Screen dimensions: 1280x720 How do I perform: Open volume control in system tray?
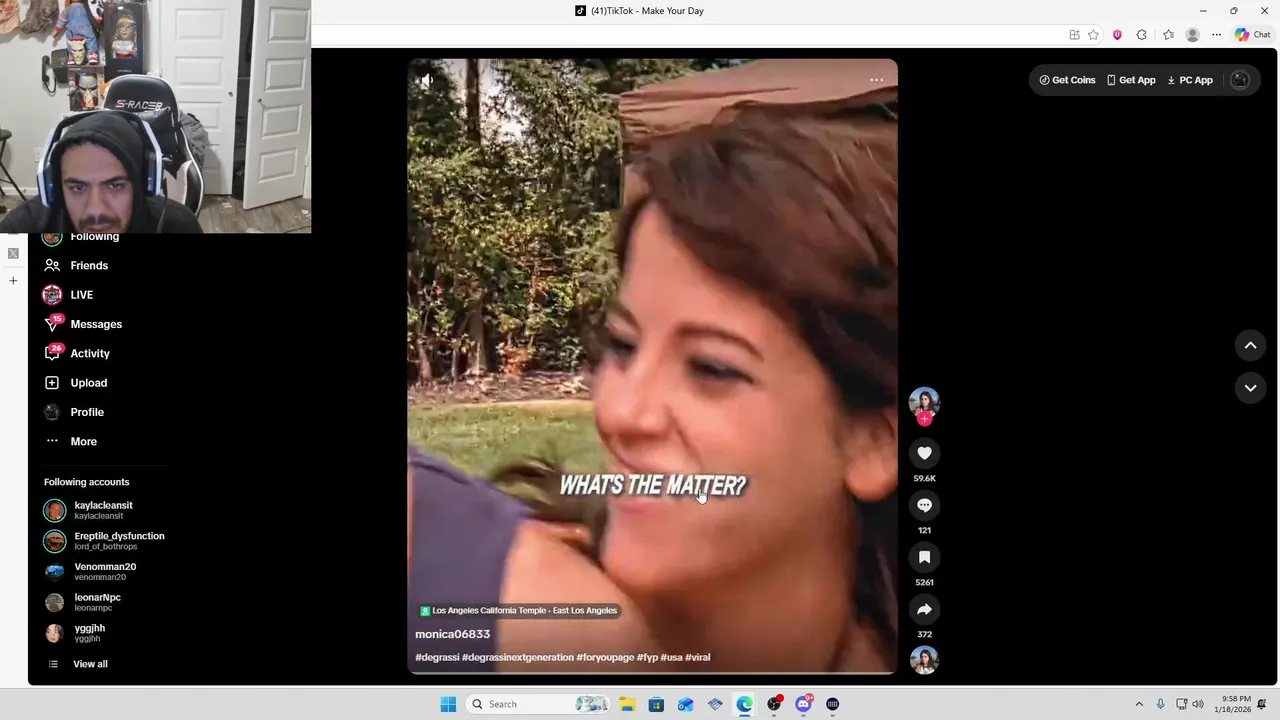point(1197,704)
